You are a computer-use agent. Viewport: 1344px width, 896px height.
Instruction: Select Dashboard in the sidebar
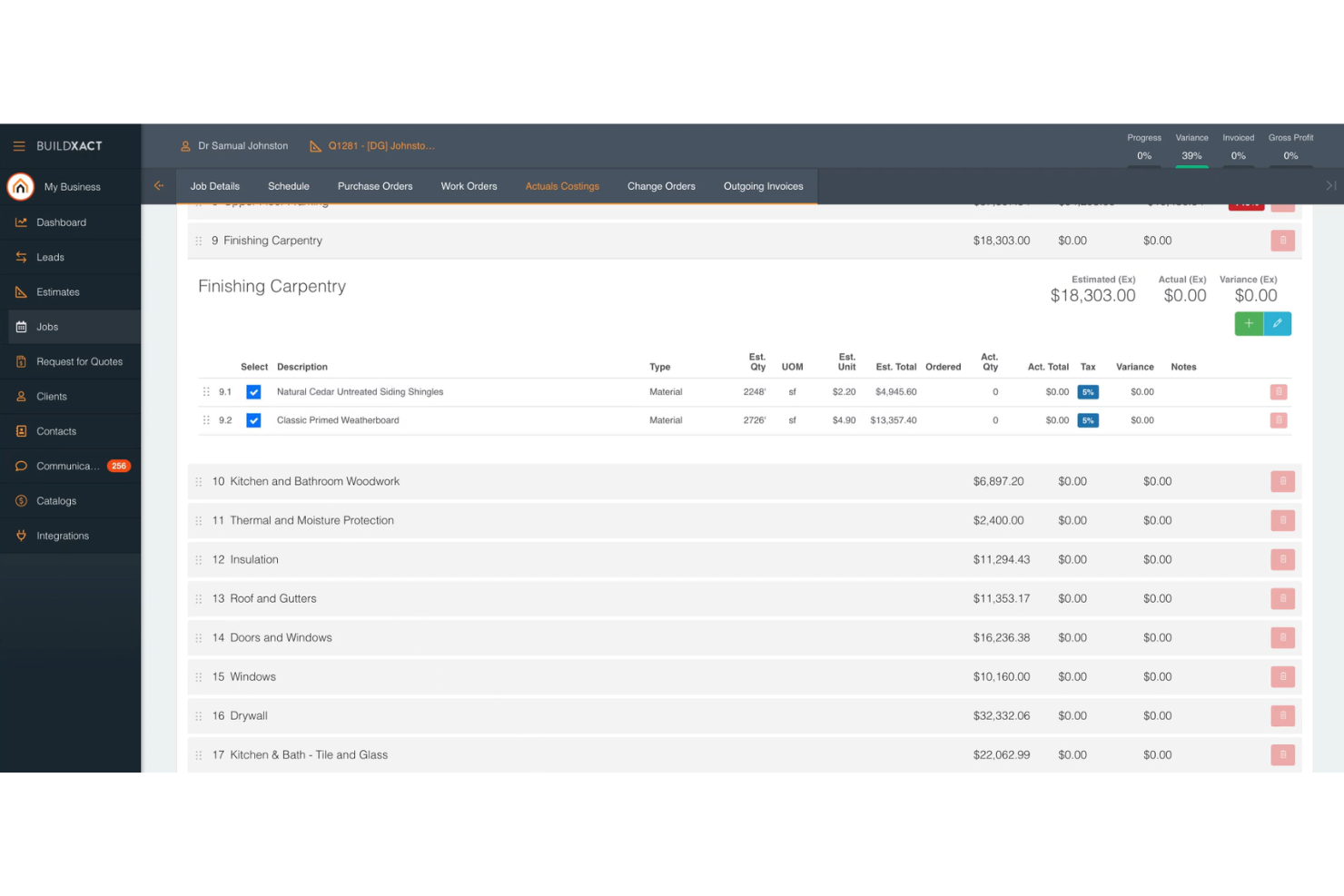coord(61,222)
